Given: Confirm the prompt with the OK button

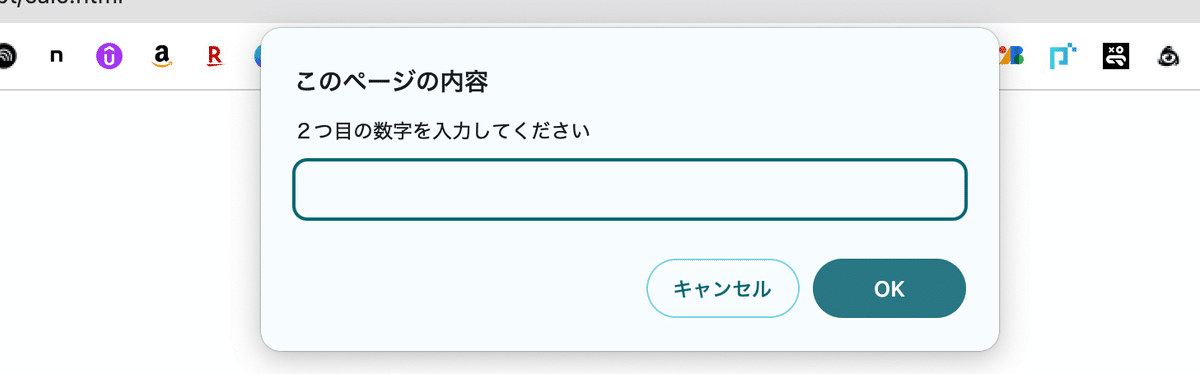Looking at the screenshot, I should click(x=889, y=289).
